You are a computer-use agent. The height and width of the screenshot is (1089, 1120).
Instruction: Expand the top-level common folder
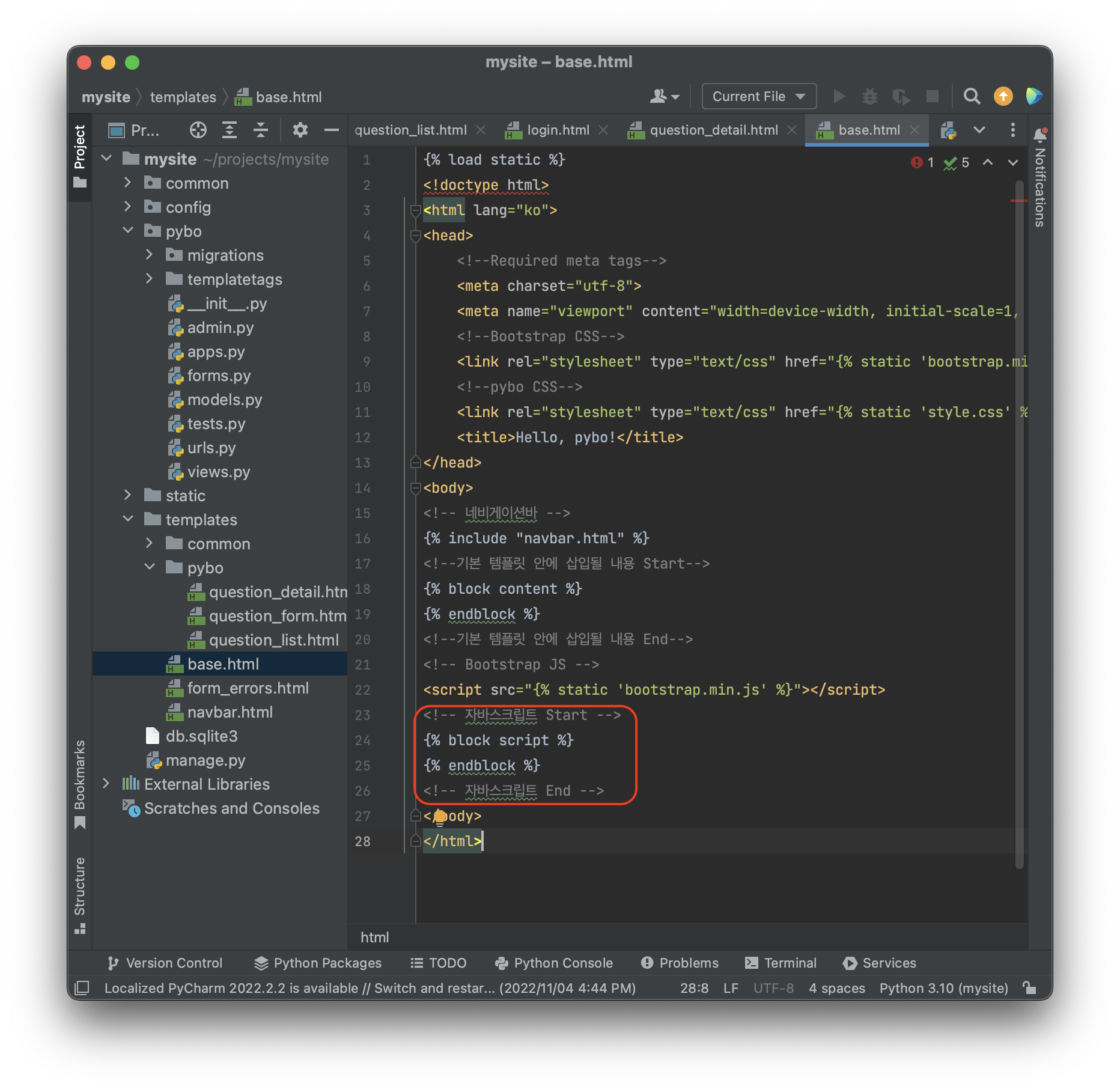[127, 183]
